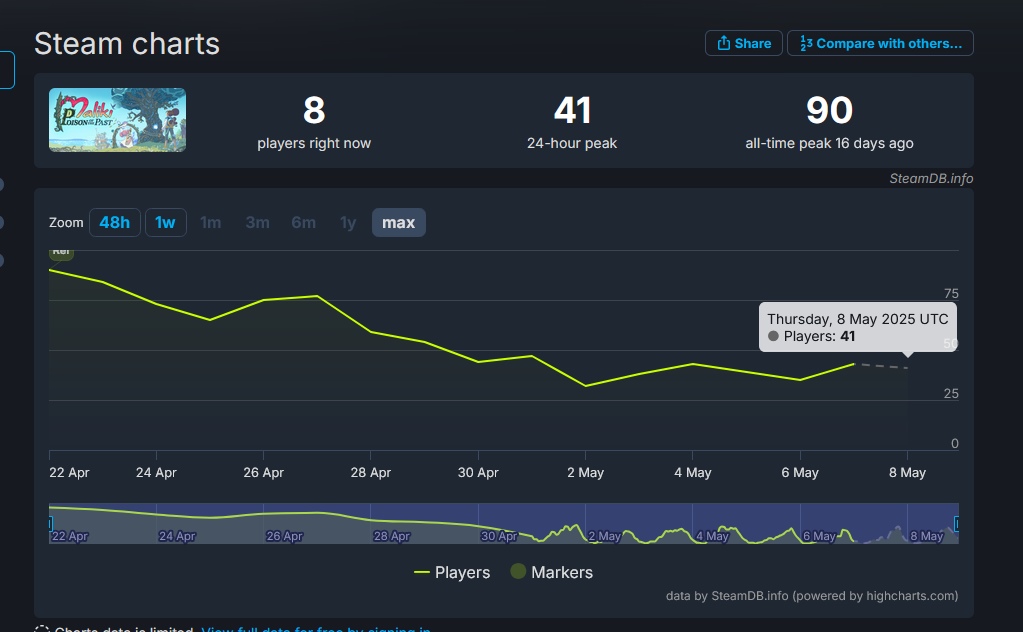
Task: Click the release marker flag on chart
Action: (x=61, y=254)
